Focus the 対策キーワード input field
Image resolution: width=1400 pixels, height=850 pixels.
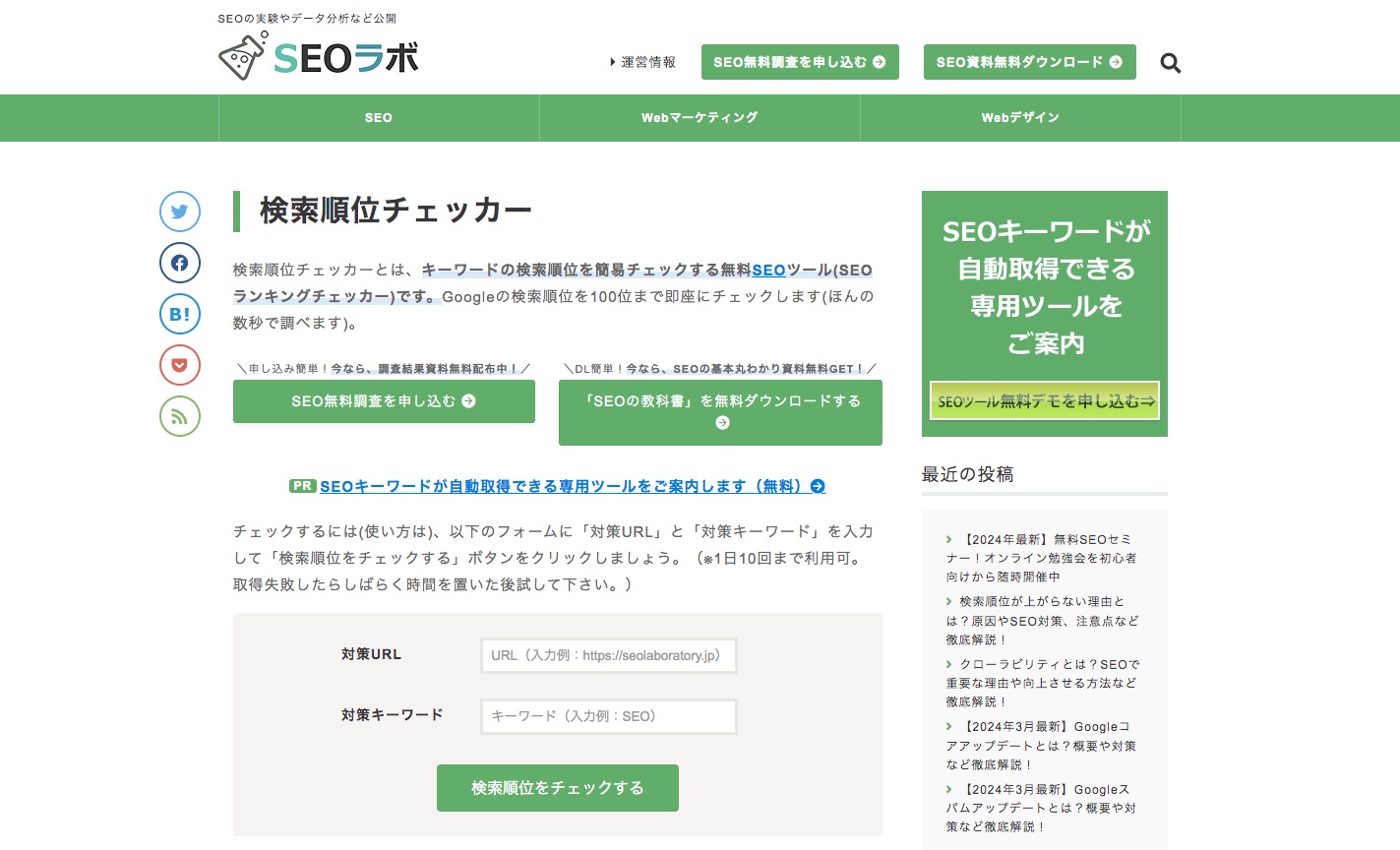(x=609, y=716)
